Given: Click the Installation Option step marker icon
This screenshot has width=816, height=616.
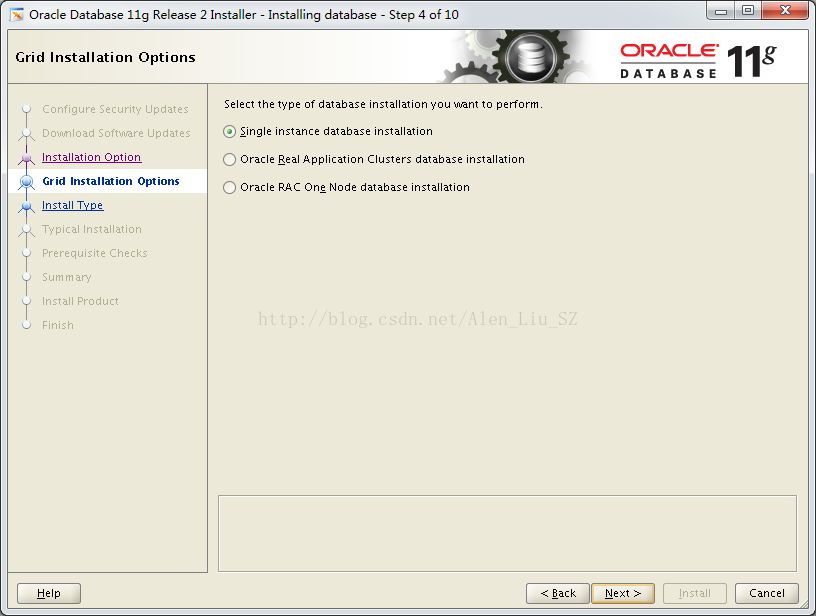Looking at the screenshot, I should 27,157.
